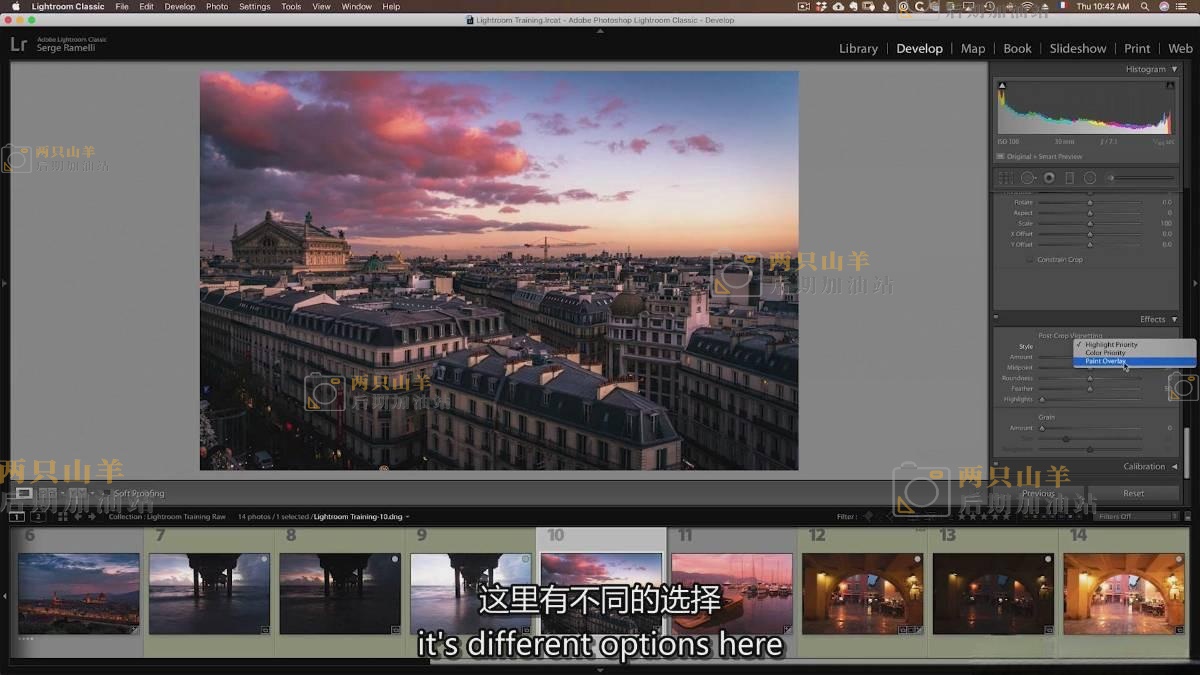Collapse the Histogram panel

pos(1174,69)
